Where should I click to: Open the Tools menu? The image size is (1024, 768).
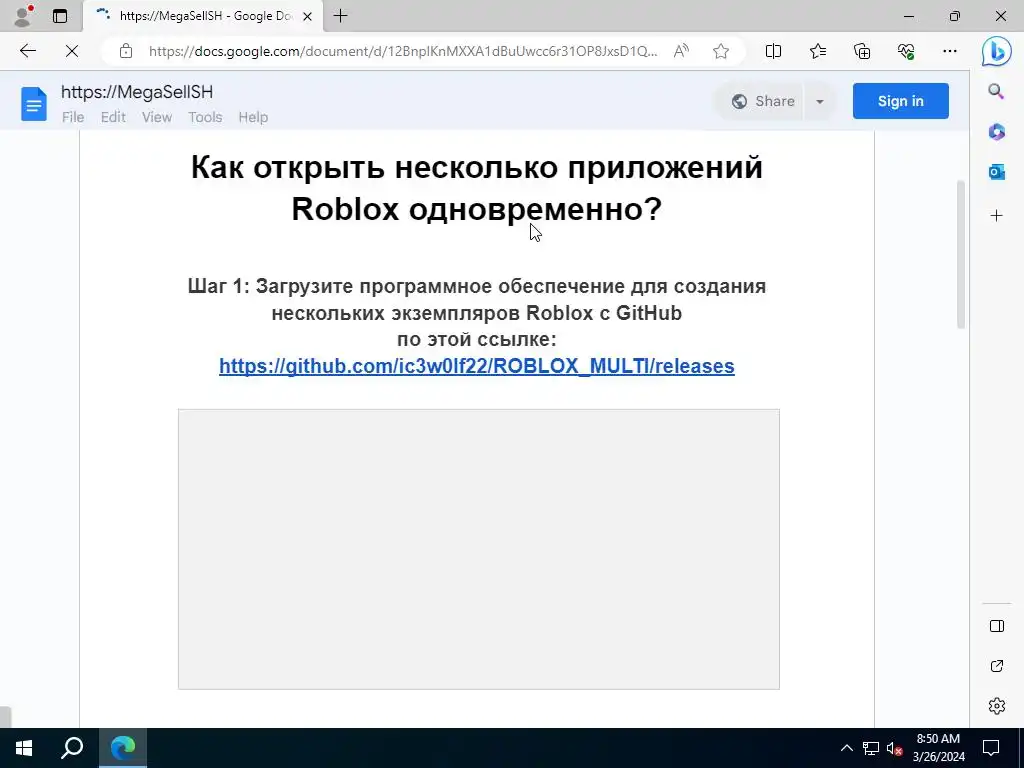coord(205,117)
